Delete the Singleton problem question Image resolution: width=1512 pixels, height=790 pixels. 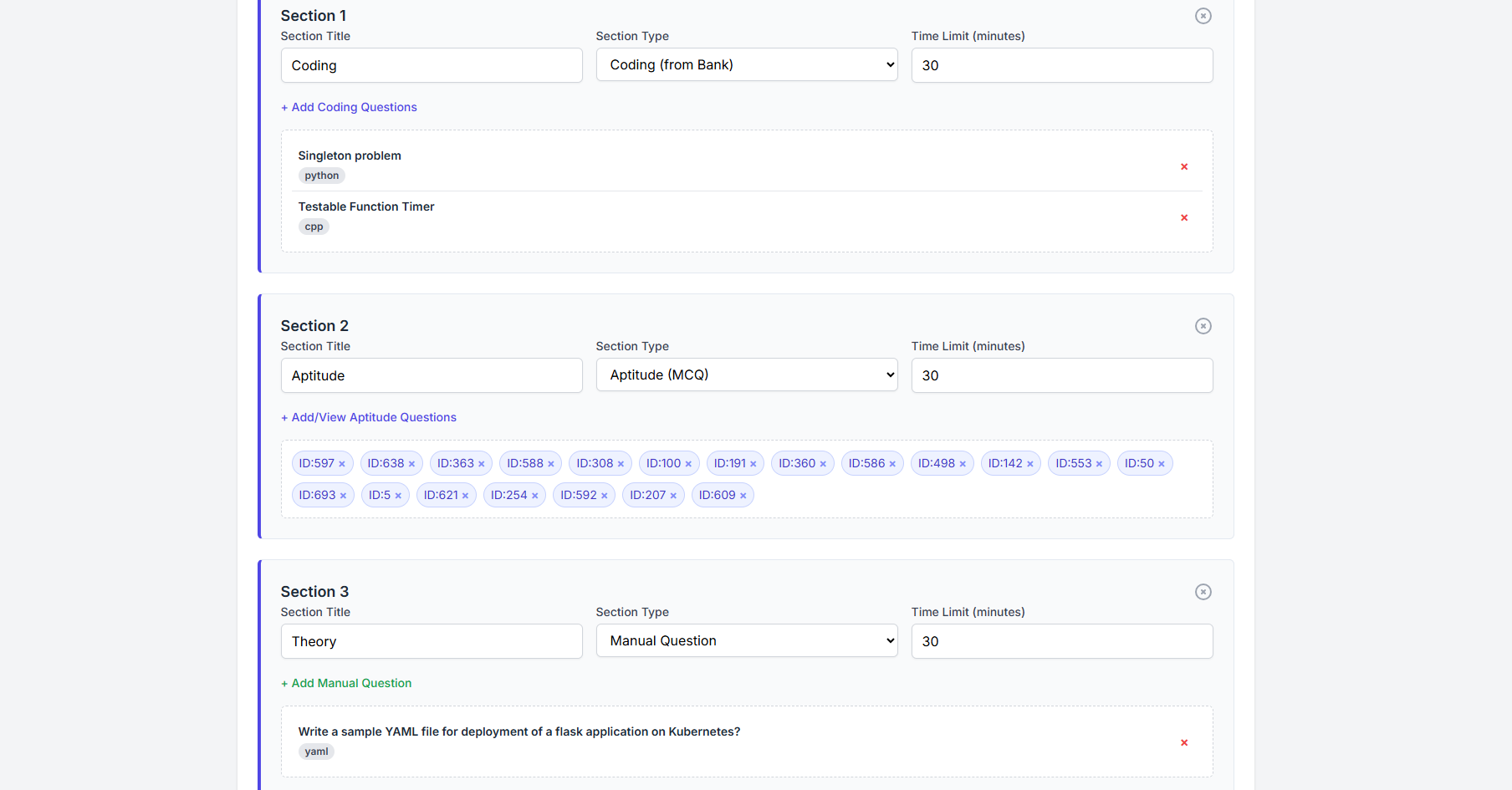point(1184,166)
